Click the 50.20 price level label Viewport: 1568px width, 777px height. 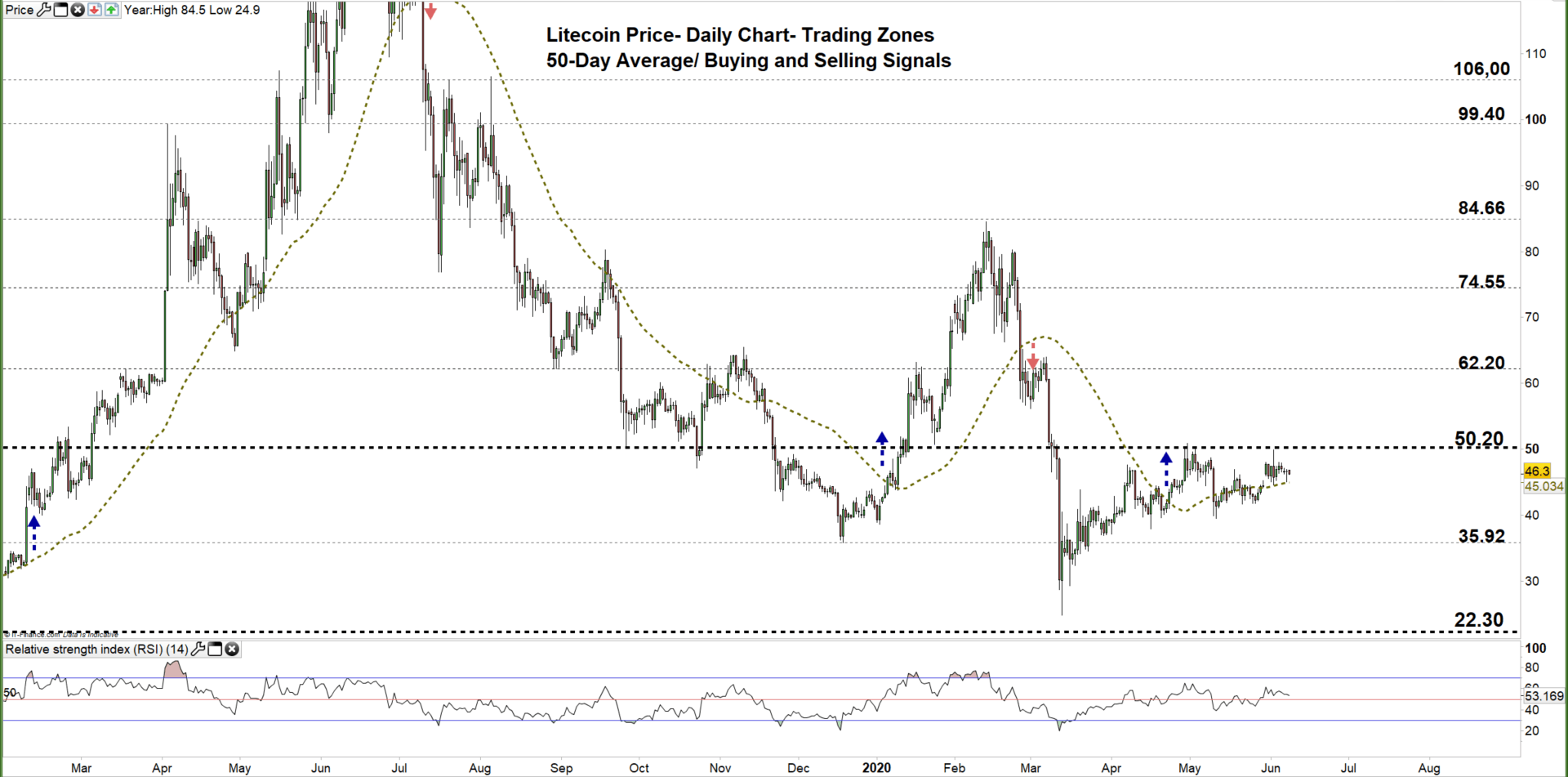[x=1479, y=439]
